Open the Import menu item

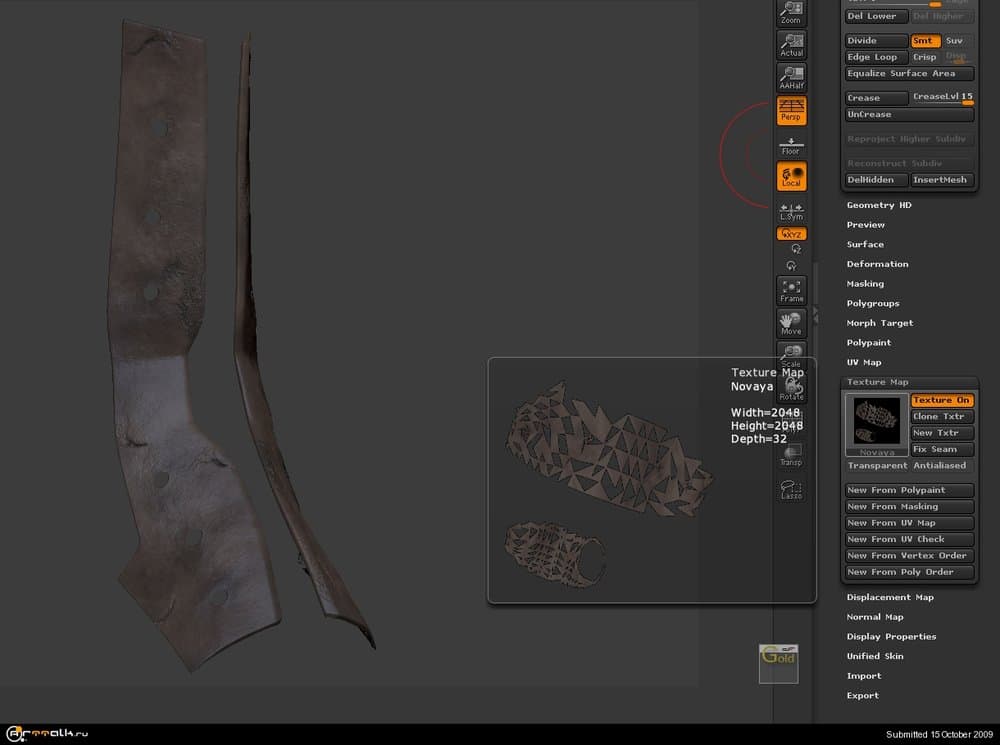tap(863, 676)
